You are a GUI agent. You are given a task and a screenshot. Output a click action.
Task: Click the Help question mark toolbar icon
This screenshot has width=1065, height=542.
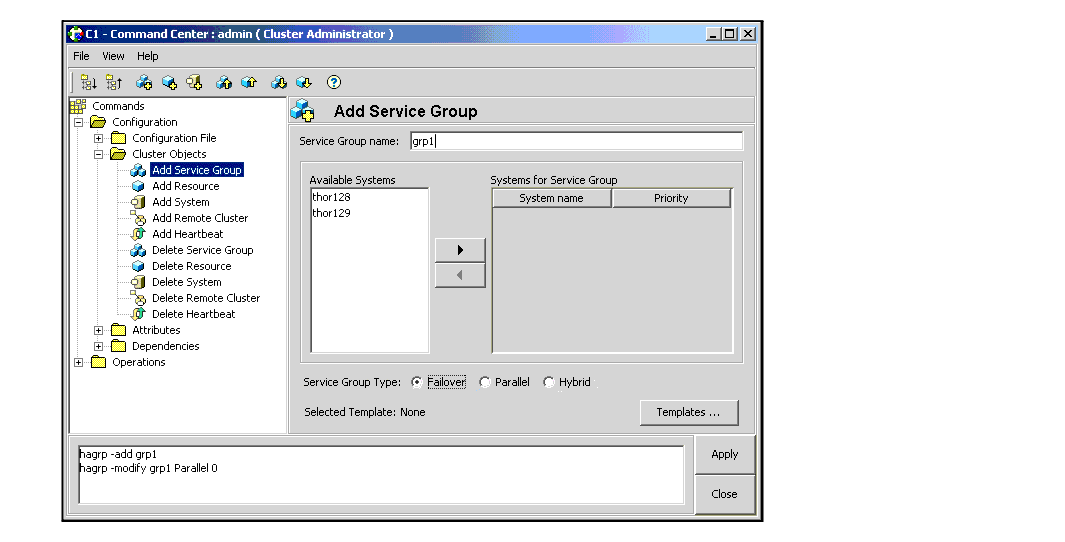(x=334, y=83)
